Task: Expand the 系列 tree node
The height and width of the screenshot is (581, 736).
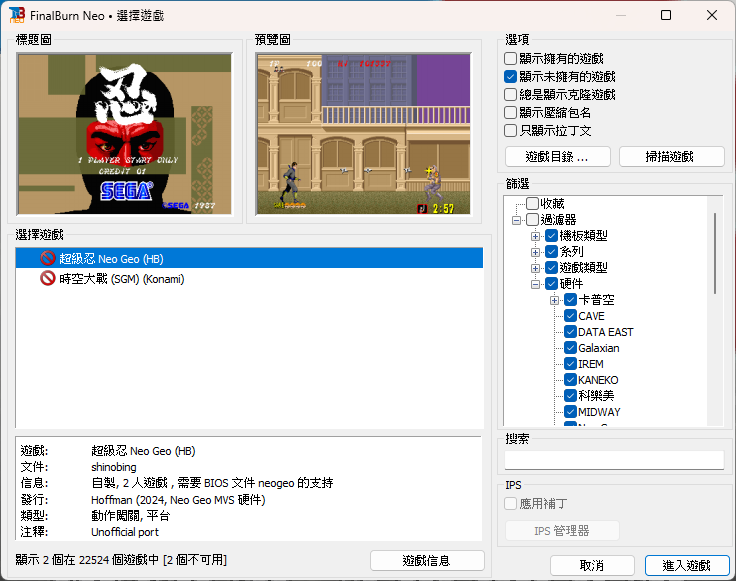Action: click(535, 252)
